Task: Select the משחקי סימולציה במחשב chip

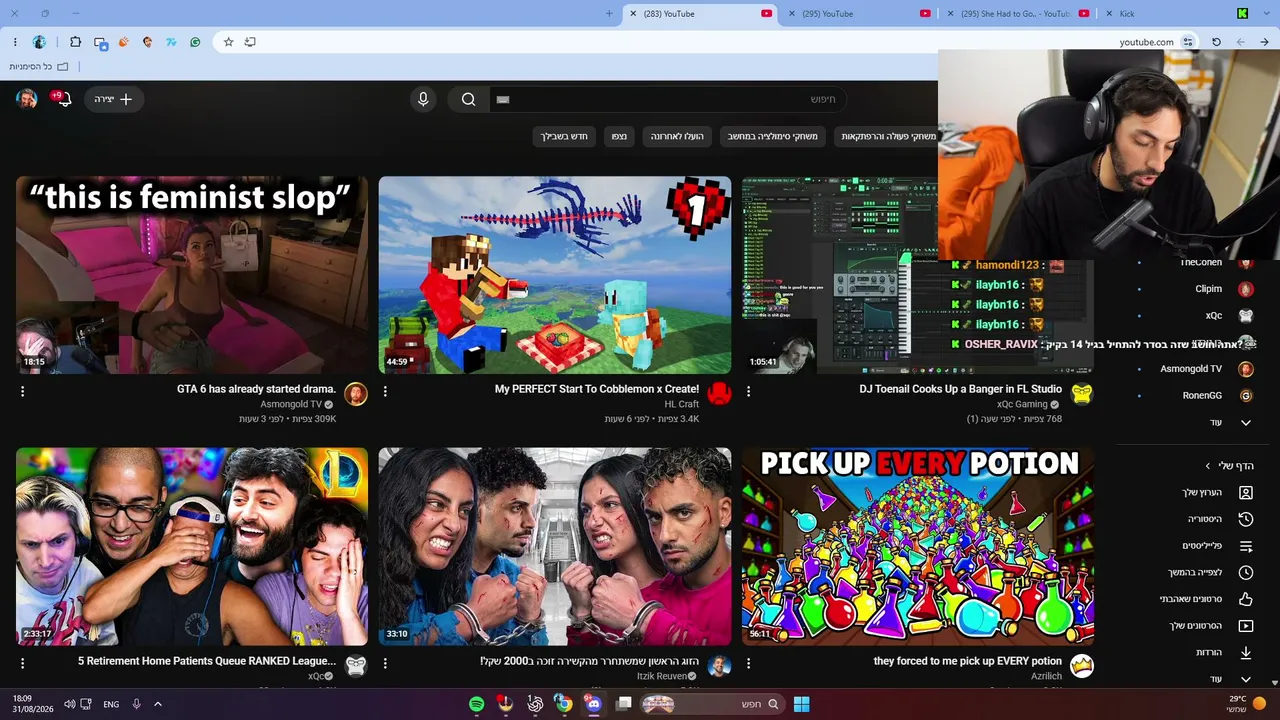Action: 773,136
